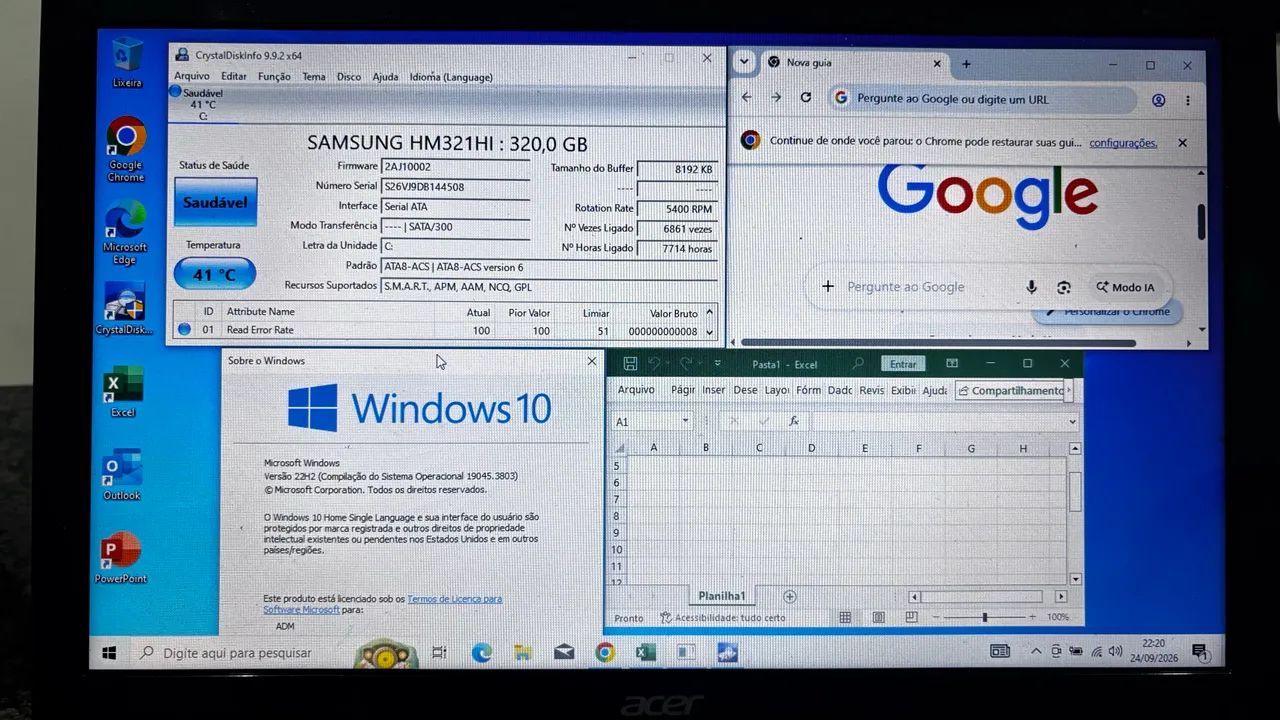Viewport: 1280px width, 720px height.
Task: Click the Saudável health status button
Action: 216,202
